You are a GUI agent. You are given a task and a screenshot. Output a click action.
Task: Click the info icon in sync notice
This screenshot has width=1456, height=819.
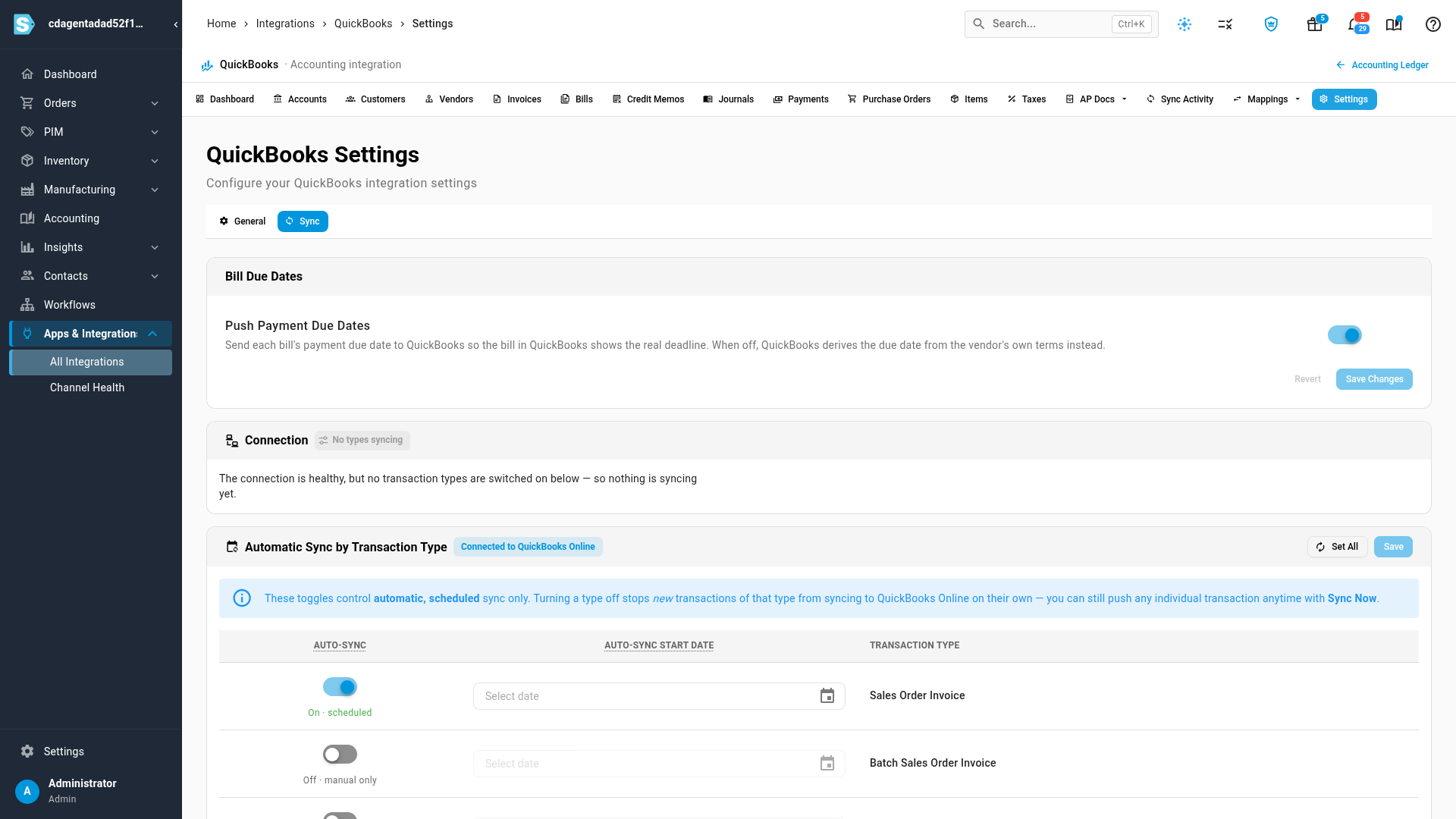click(x=242, y=598)
